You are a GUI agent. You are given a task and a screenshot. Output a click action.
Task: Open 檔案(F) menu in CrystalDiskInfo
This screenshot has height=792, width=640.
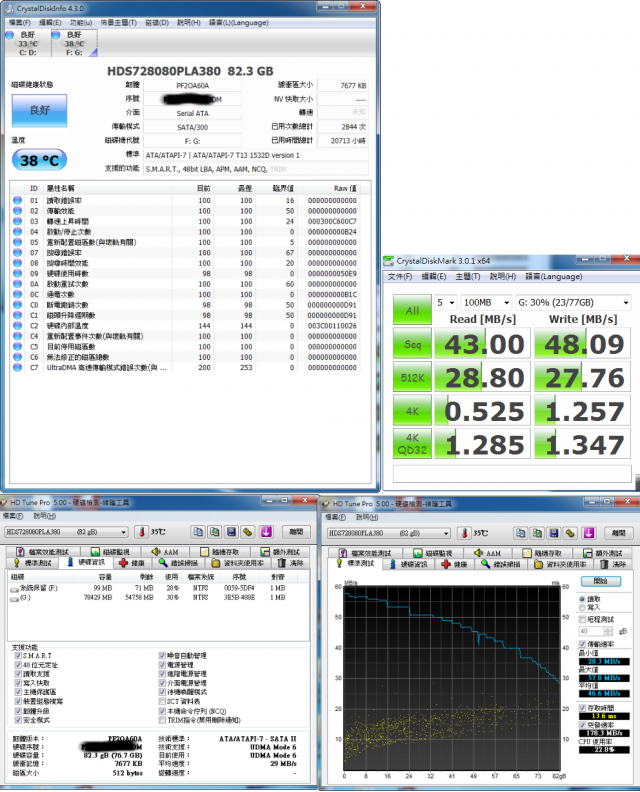coord(20,23)
